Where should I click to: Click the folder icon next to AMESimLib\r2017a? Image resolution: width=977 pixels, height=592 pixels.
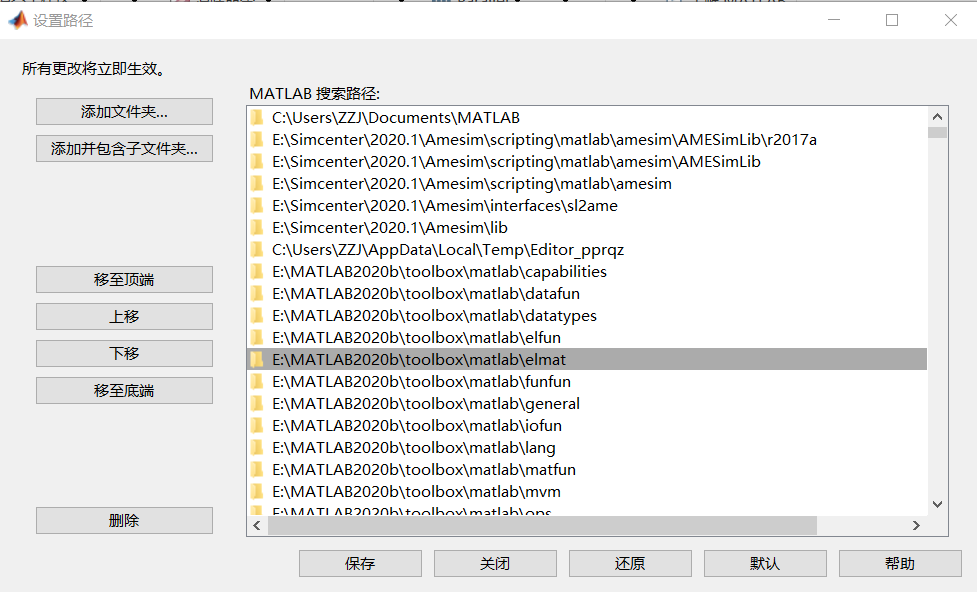257,139
